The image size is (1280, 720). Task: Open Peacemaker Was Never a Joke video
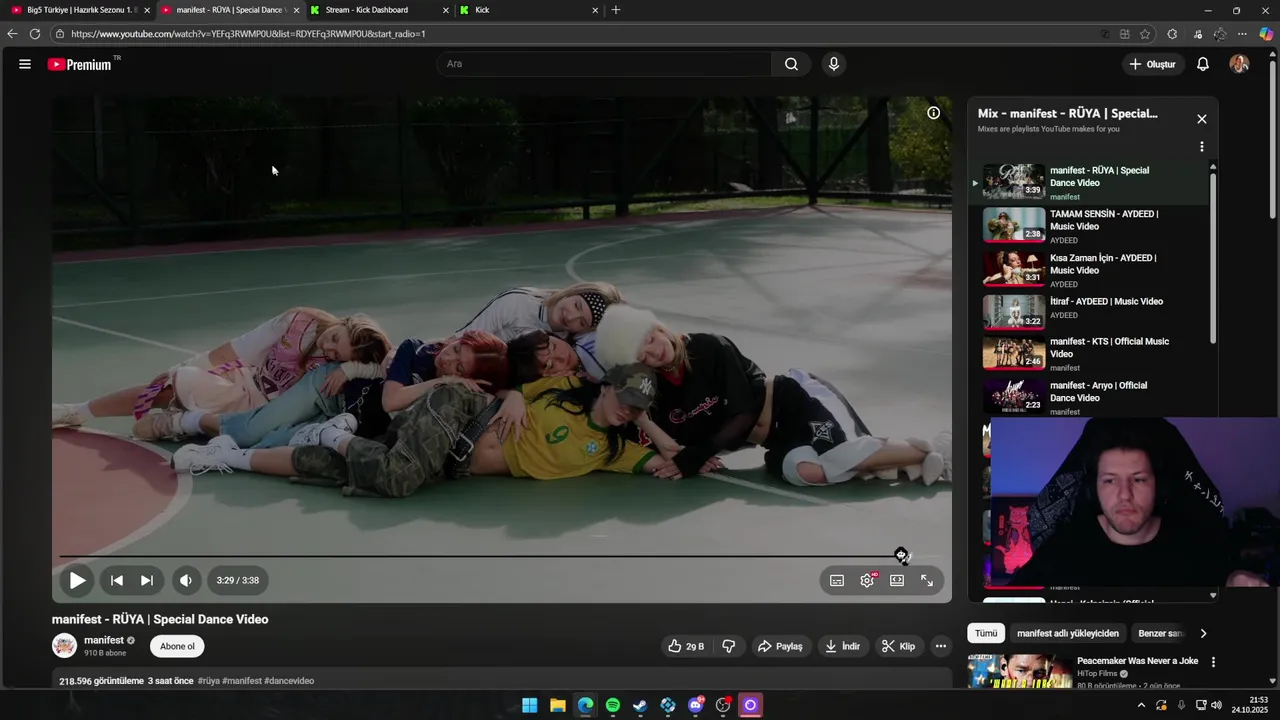(1137, 661)
